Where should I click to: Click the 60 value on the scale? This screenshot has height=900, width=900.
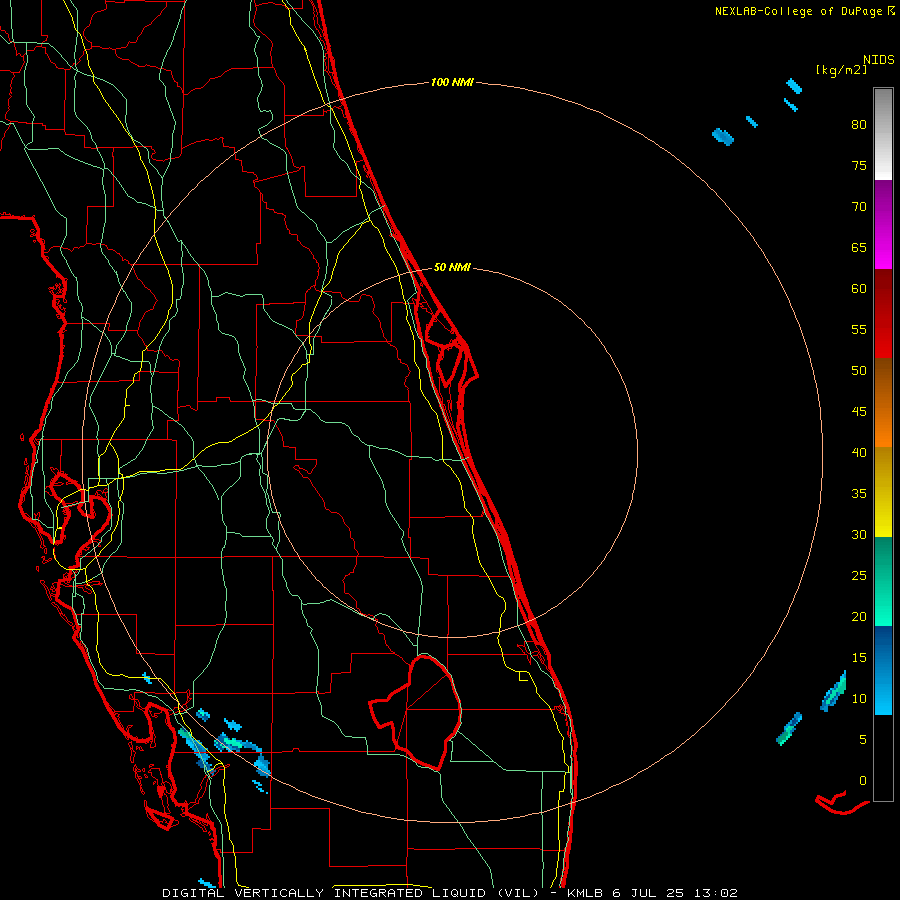859,289
